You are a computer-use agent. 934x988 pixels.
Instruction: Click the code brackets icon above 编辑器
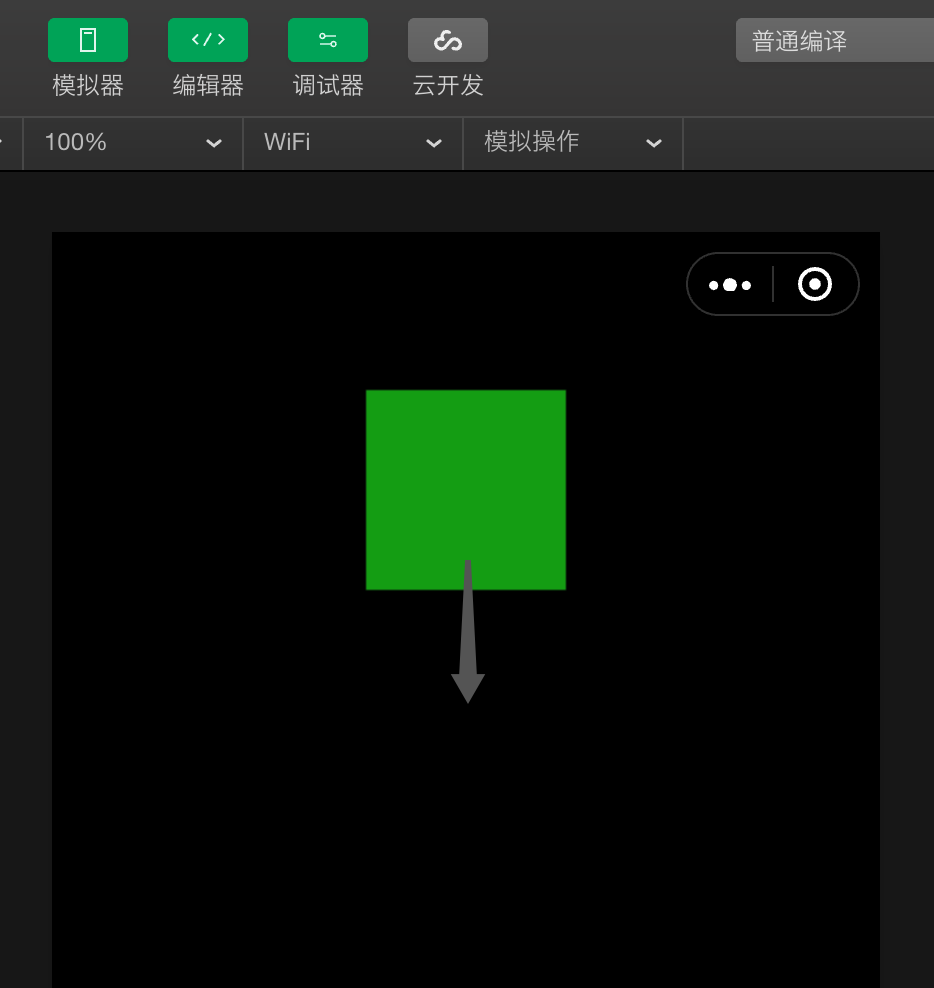207,40
